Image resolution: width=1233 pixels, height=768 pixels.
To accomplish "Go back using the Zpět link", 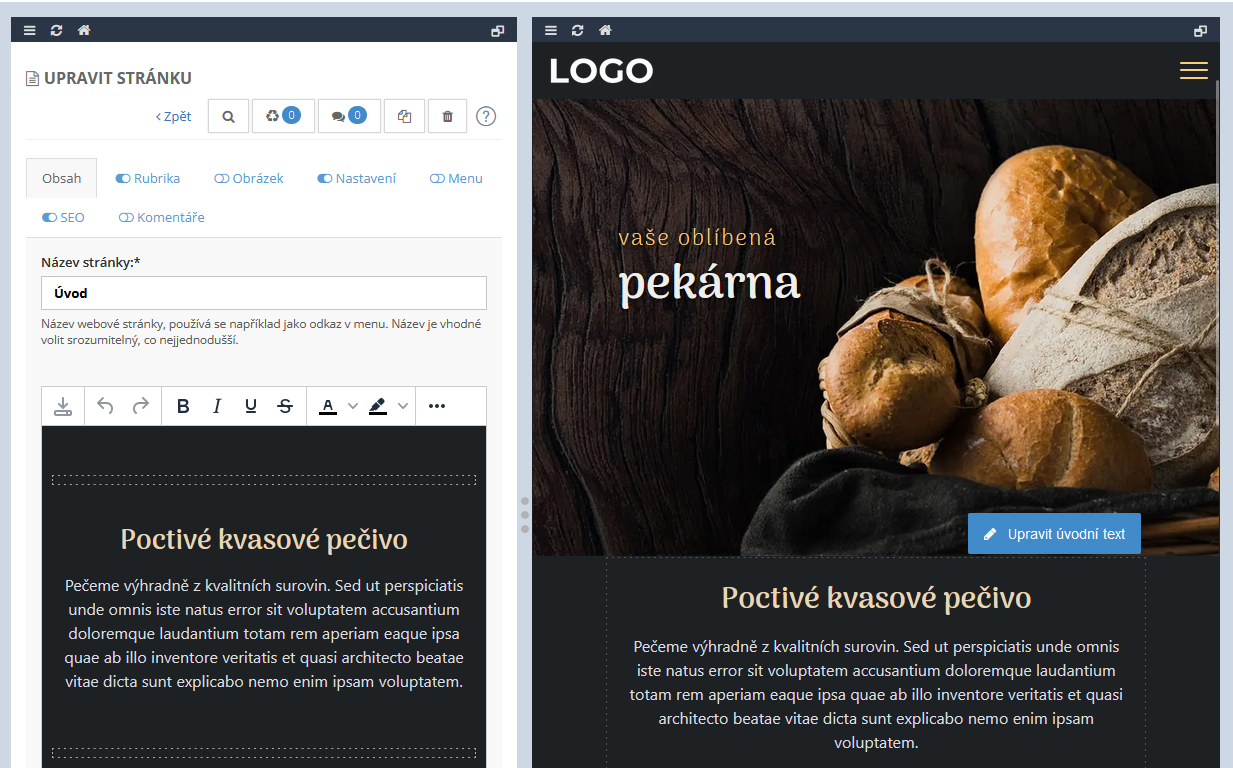I will point(174,116).
